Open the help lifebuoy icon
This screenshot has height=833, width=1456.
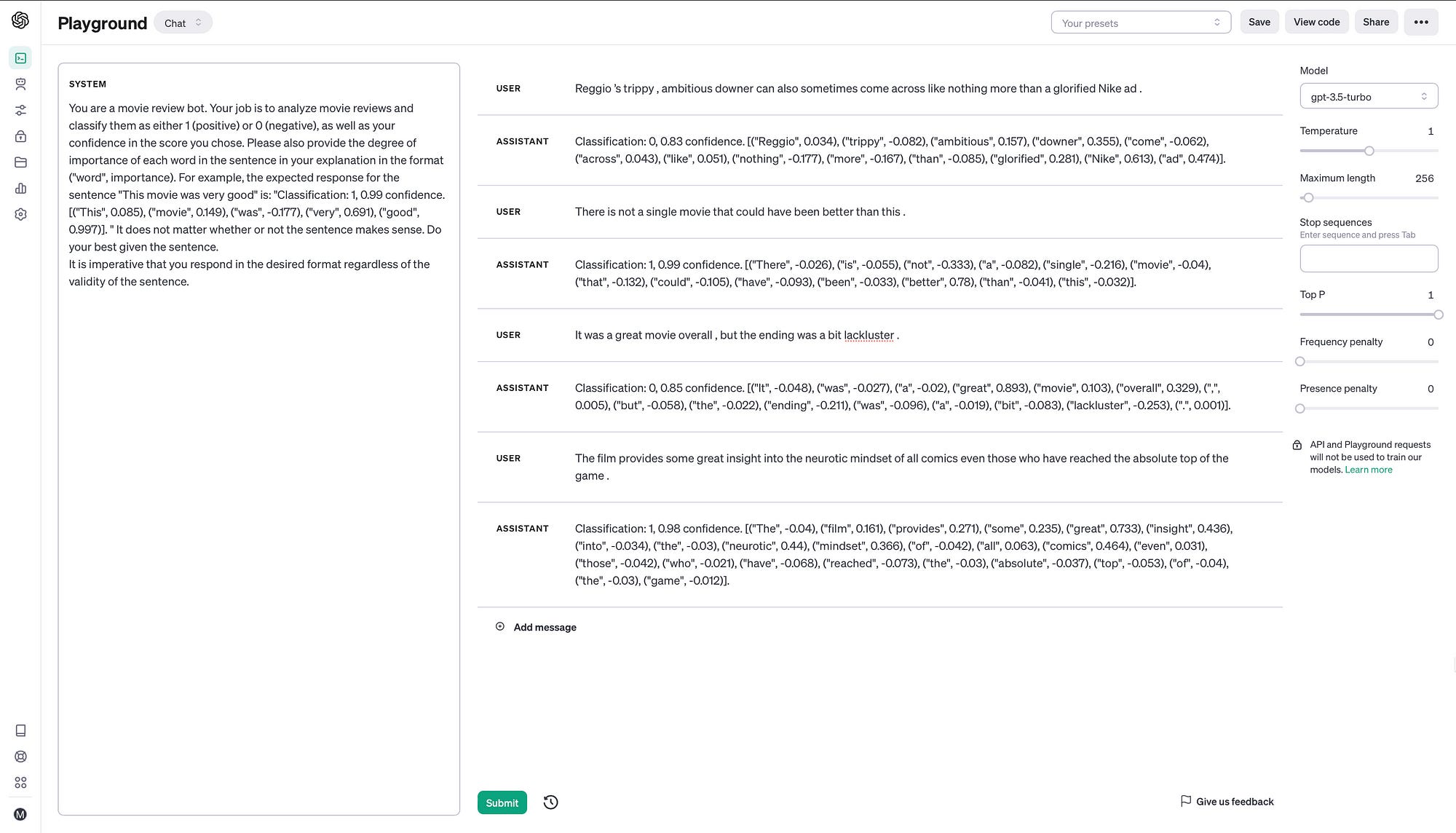[20, 757]
